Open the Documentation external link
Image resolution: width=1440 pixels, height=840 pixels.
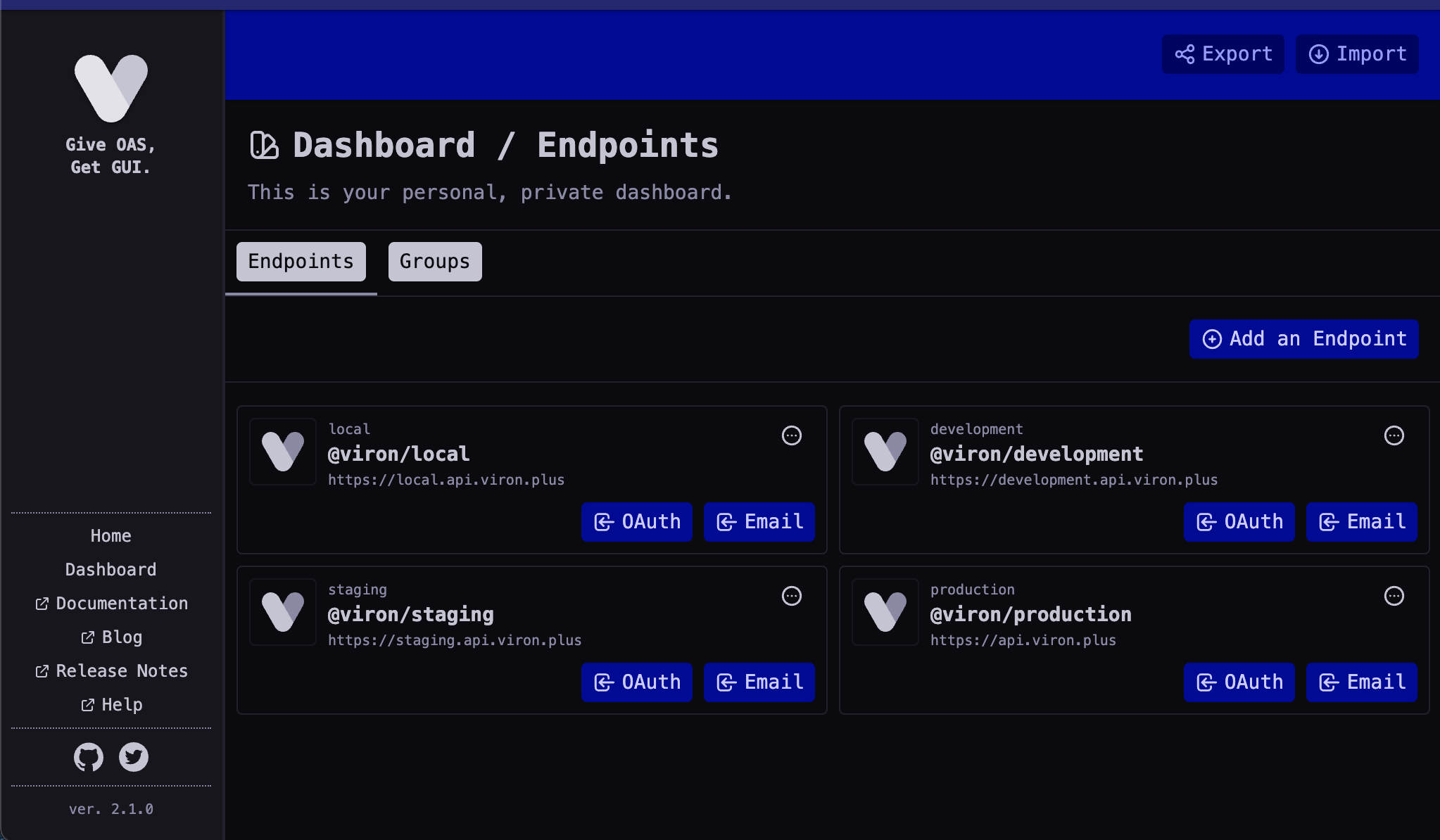(x=111, y=604)
